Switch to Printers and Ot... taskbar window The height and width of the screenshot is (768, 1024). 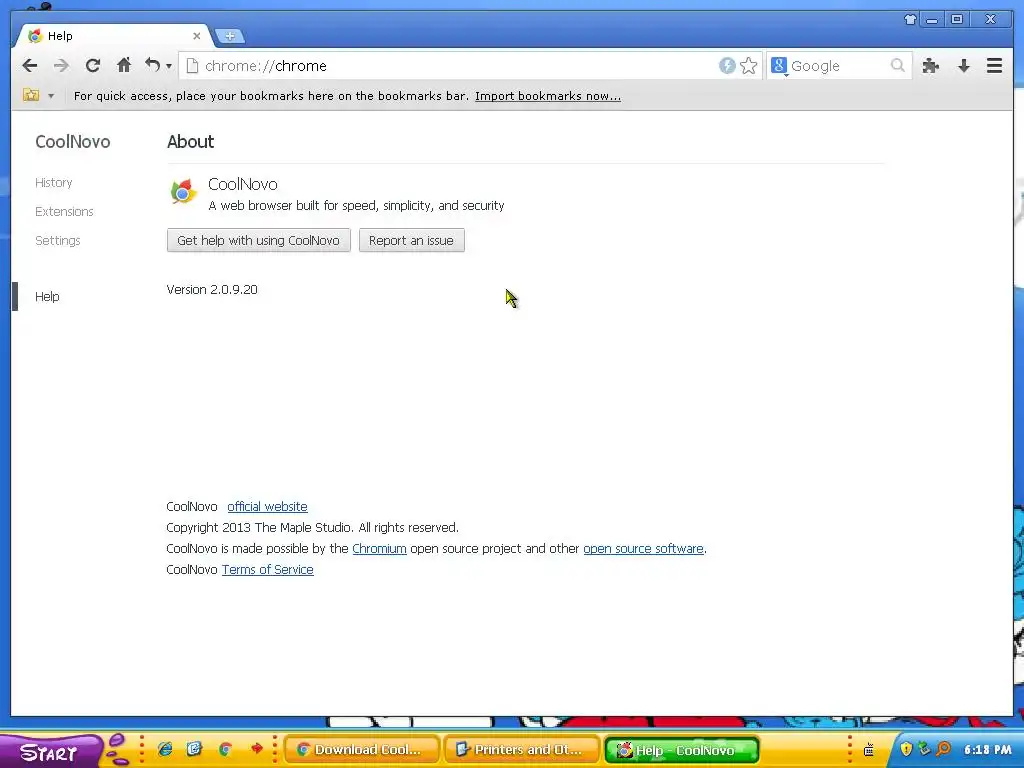point(522,750)
